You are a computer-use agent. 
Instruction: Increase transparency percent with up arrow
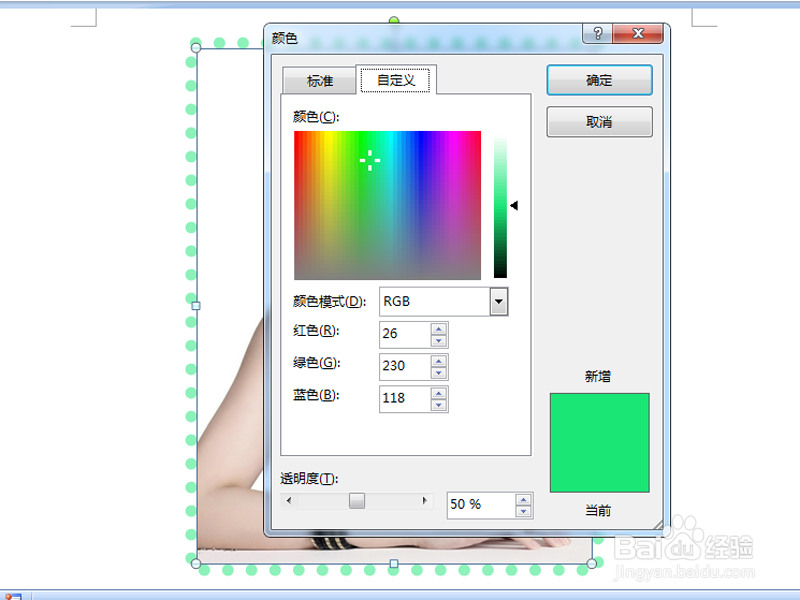click(x=523, y=499)
